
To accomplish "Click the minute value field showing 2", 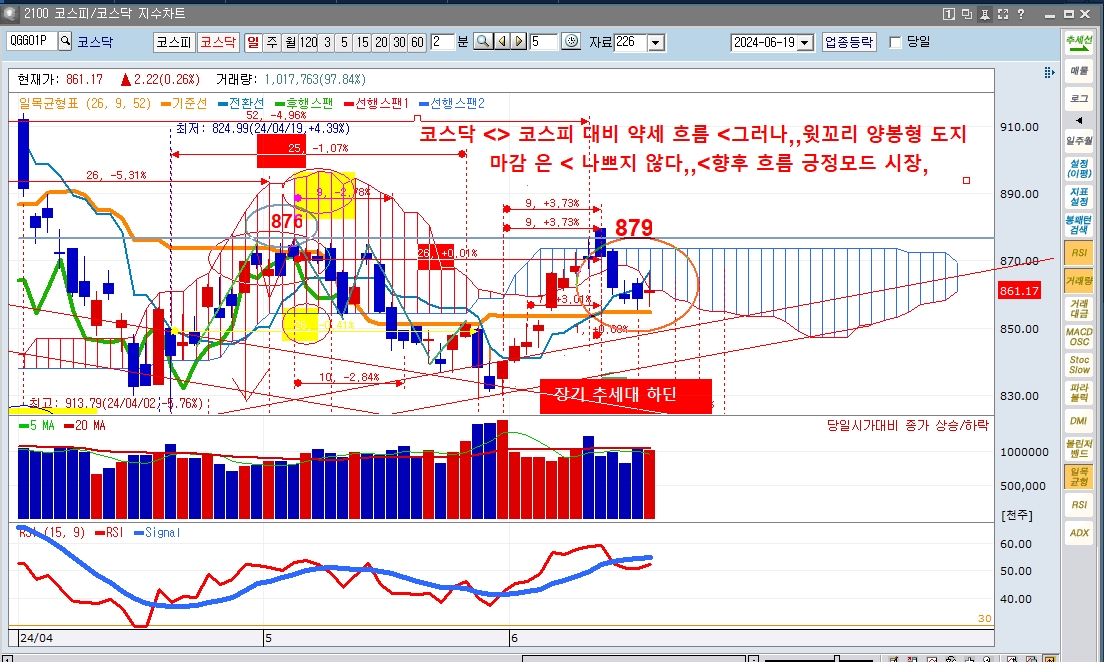I will (442, 42).
